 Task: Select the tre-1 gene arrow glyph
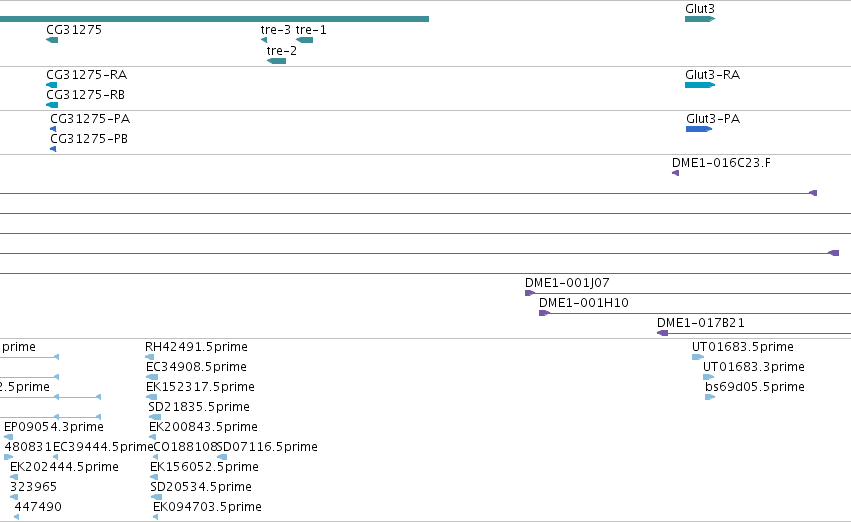304,40
